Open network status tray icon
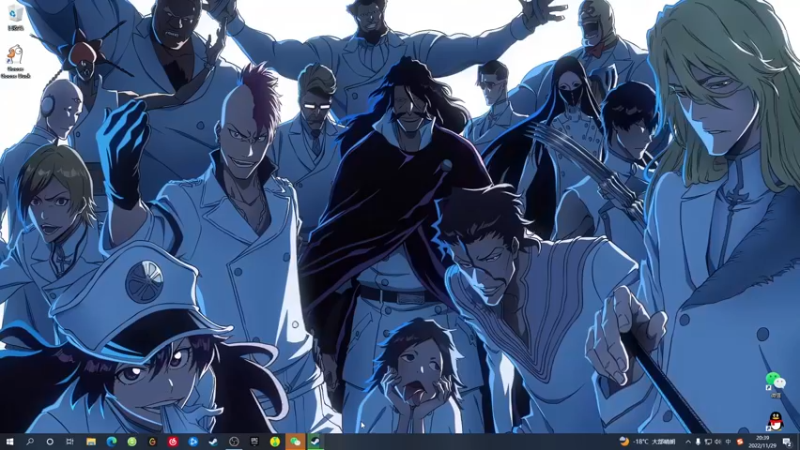The height and width of the screenshot is (450, 800). pos(708,442)
